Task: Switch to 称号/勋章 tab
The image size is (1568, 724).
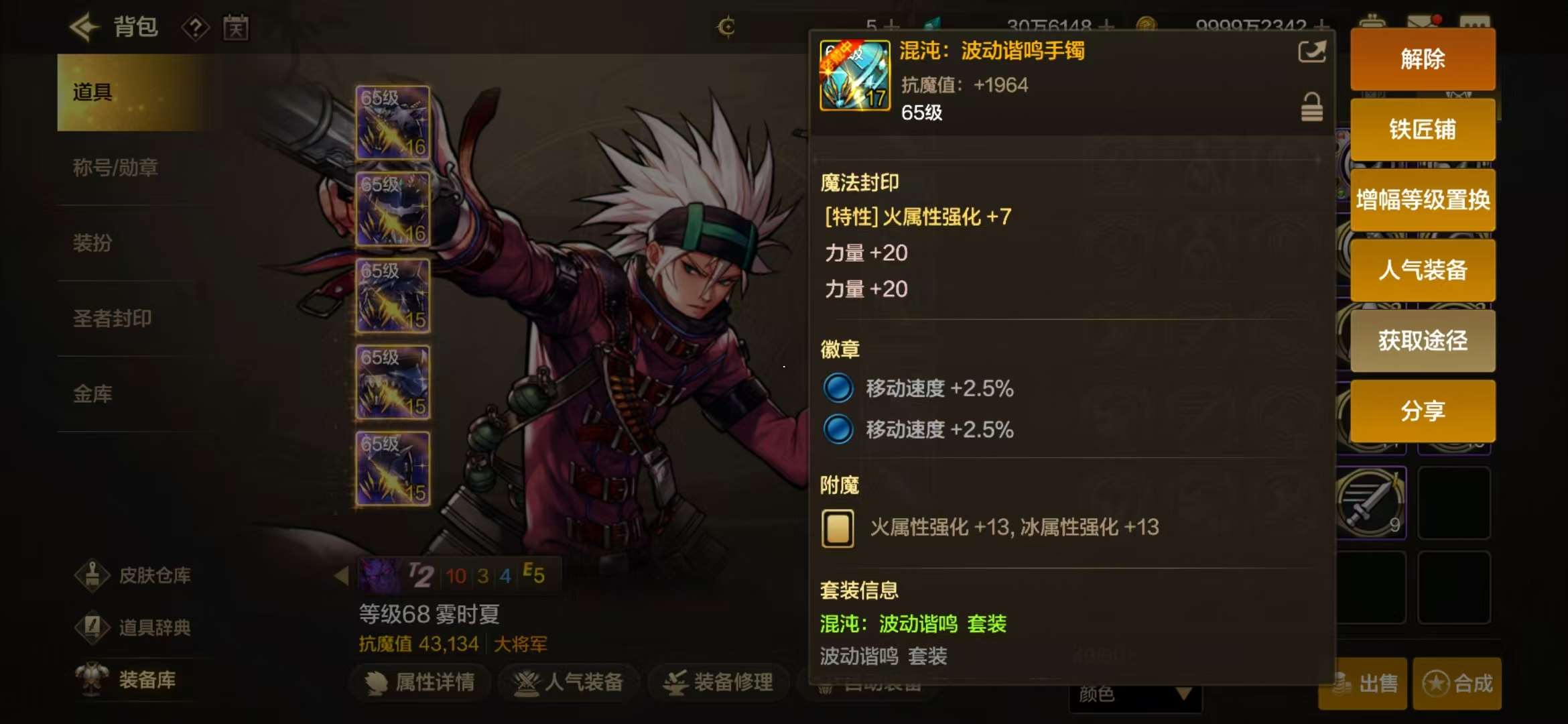Action: 116,168
